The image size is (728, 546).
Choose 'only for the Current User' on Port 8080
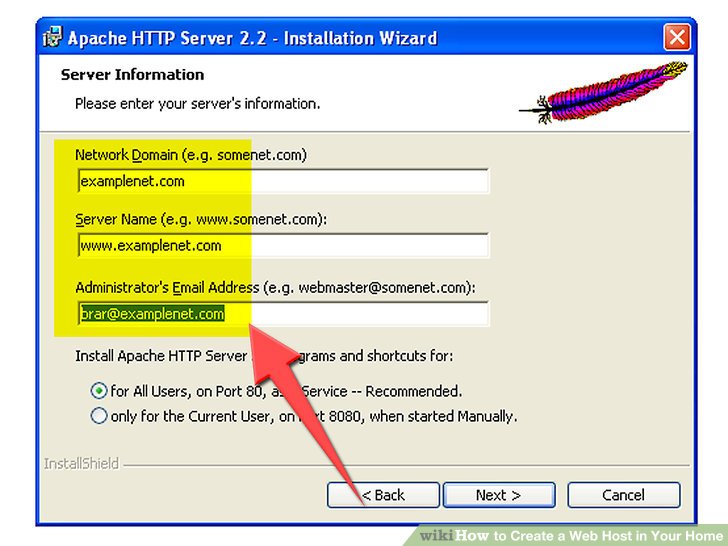[x=99, y=416]
